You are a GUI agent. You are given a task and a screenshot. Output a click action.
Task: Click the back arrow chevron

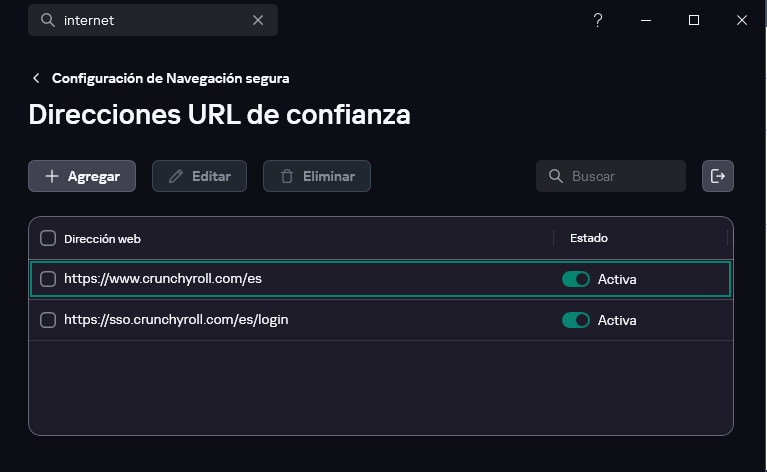coord(37,78)
